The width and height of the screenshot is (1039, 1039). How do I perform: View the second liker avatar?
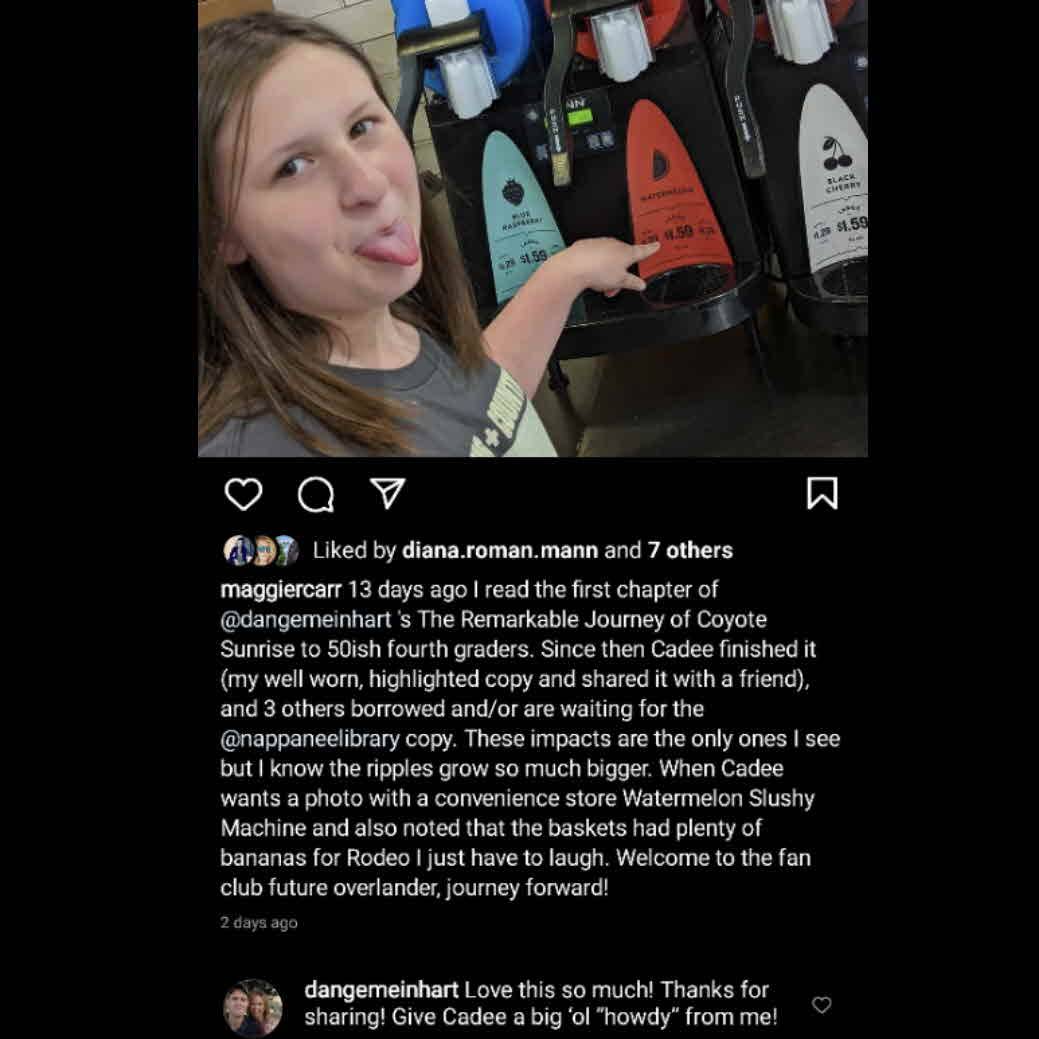point(262,550)
